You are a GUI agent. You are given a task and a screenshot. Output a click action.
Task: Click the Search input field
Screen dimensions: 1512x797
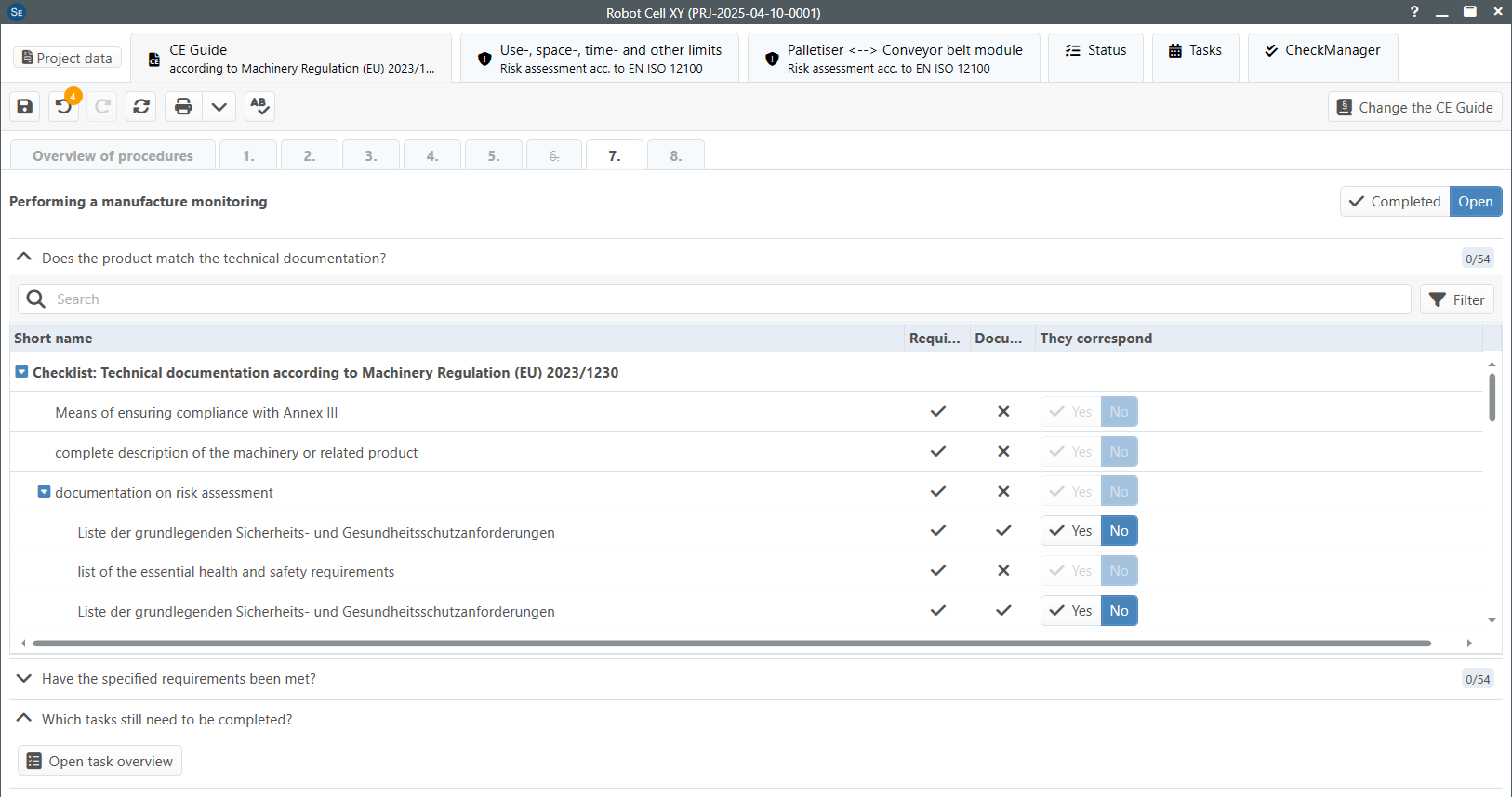point(714,299)
